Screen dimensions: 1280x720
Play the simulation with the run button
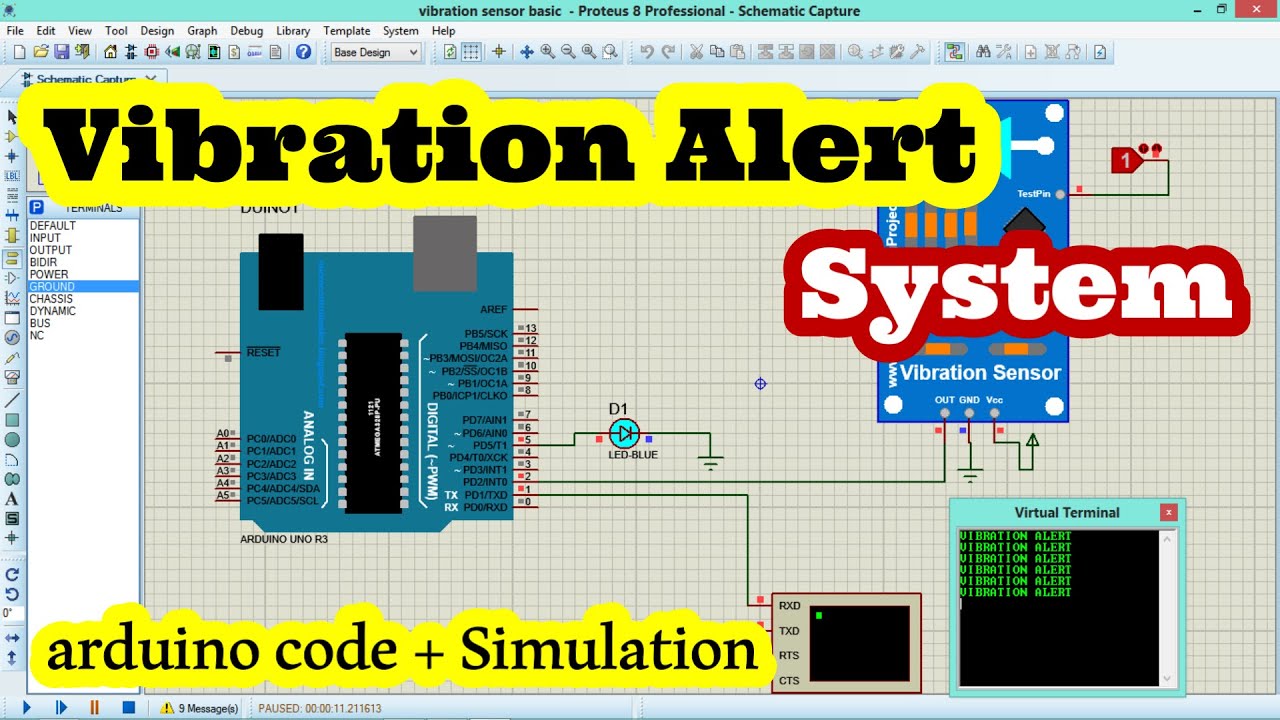pyautogui.click(x=27, y=707)
